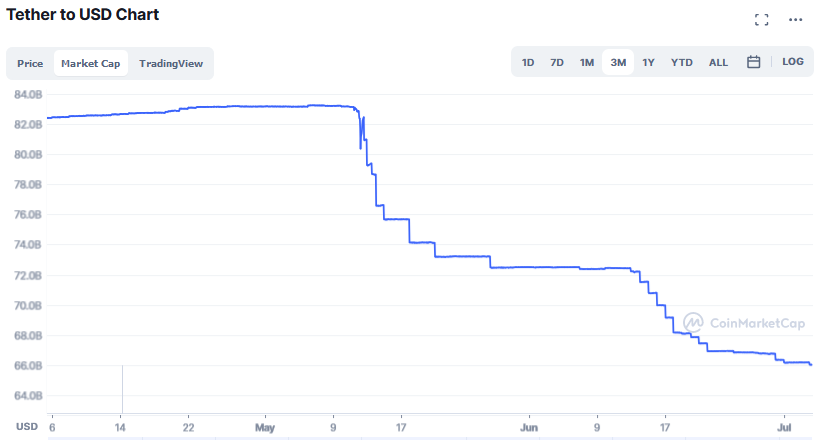Click the vertical marker line near 14

click(x=122, y=389)
